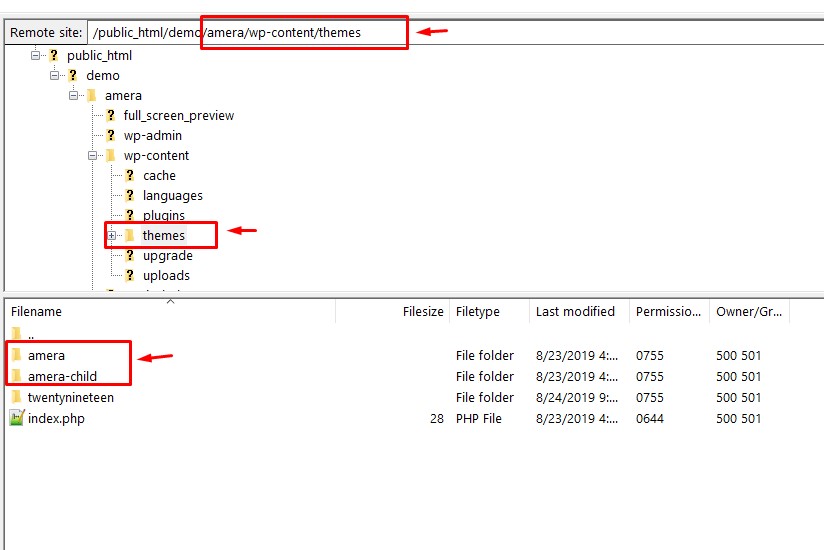Click the amera-child folder icon
The width and height of the screenshot is (824, 550).
[16, 377]
